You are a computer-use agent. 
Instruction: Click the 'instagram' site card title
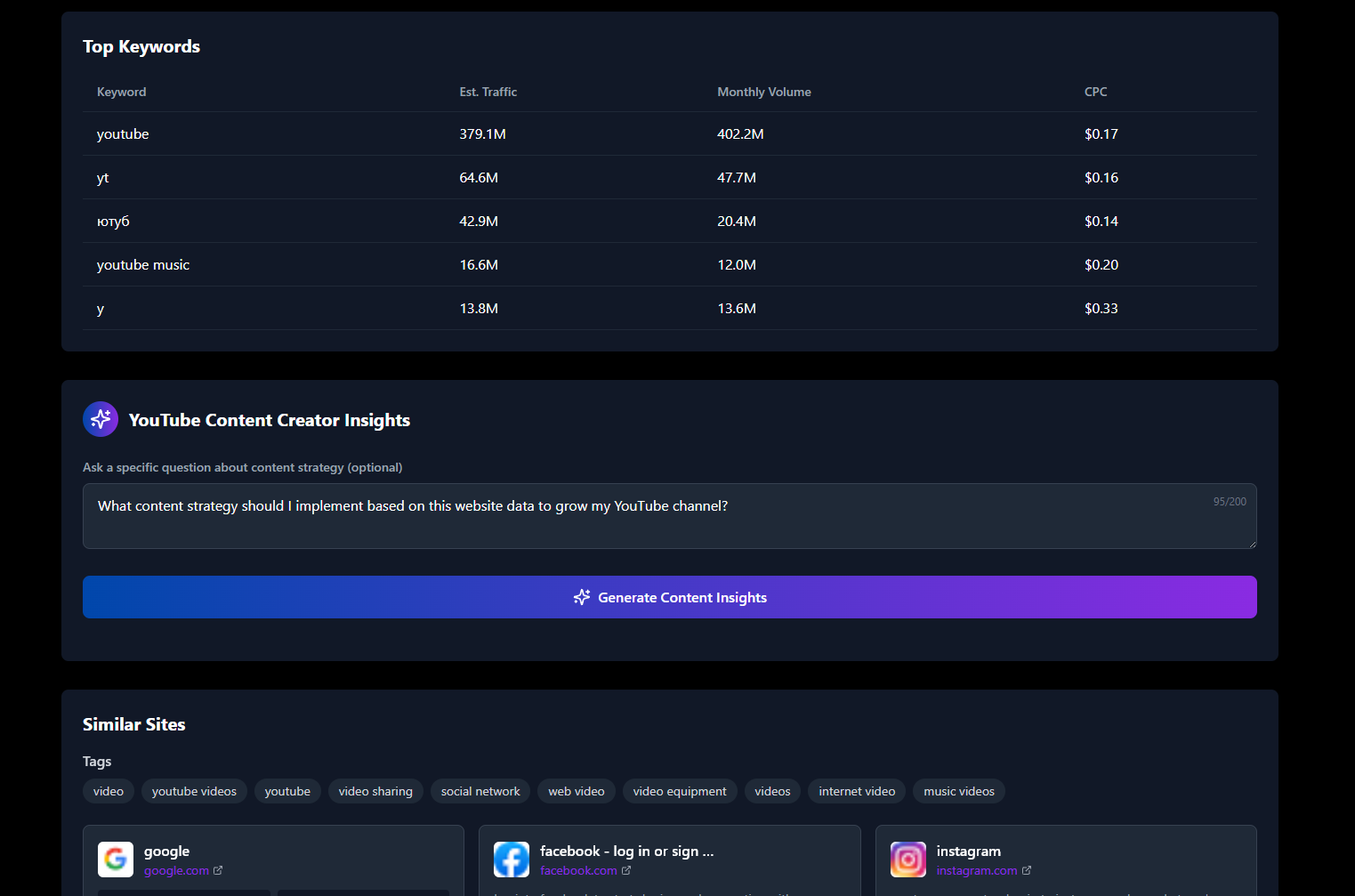[968, 852]
